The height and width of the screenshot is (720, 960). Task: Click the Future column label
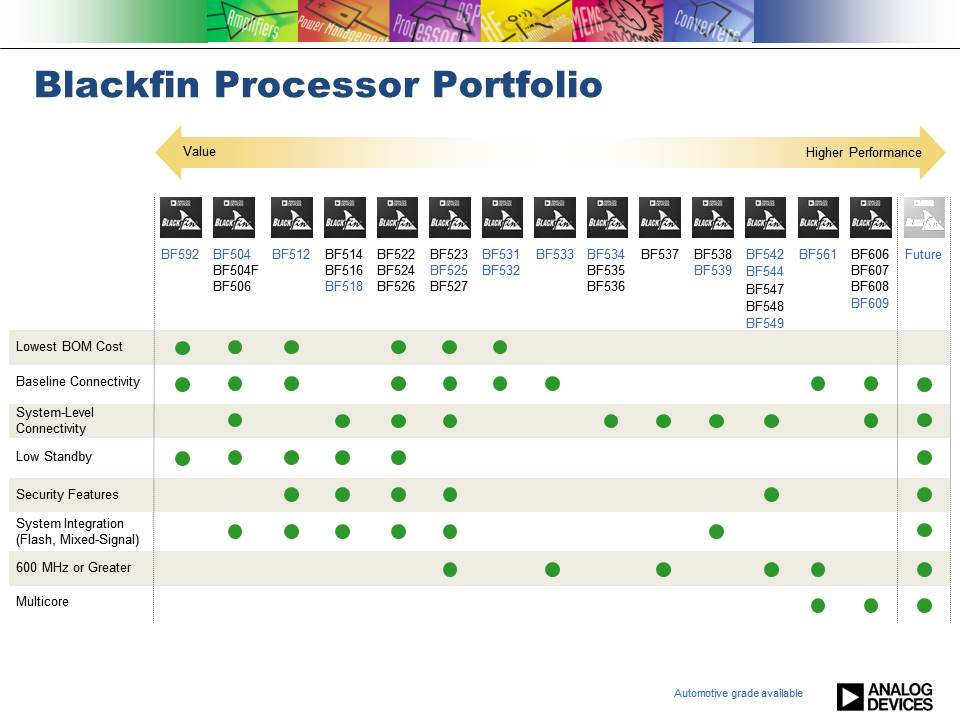click(923, 254)
